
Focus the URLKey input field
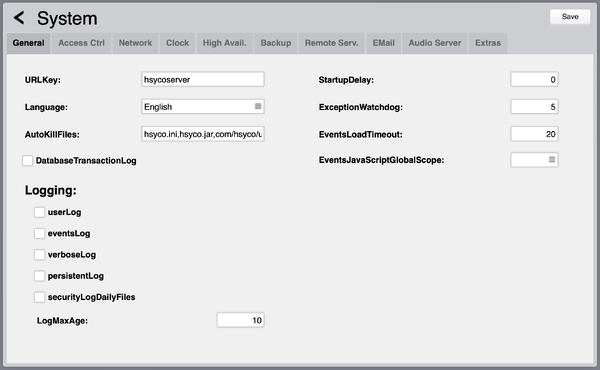[203, 80]
